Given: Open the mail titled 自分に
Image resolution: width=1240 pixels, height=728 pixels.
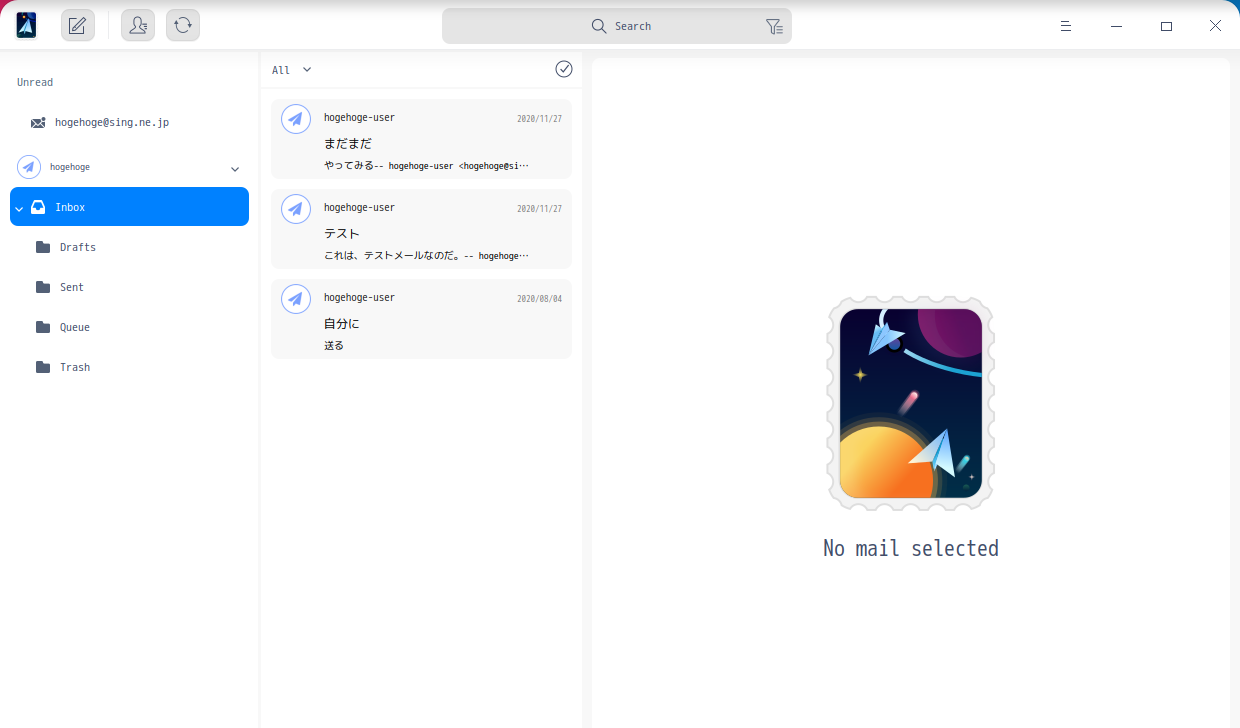Looking at the screenshot, I should [421, 319].
